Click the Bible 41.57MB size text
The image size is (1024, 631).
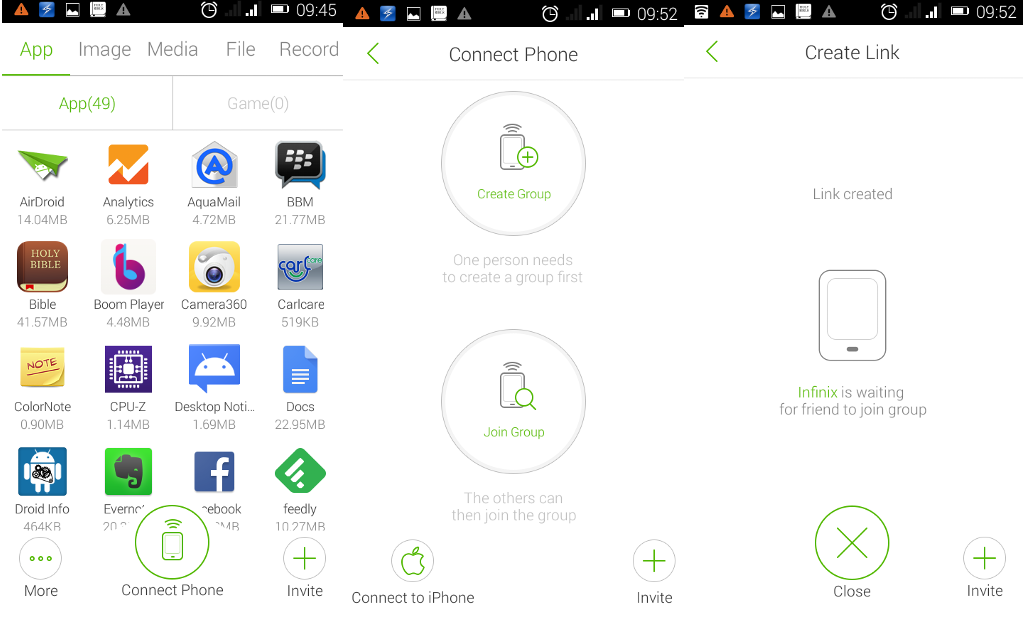42,322
